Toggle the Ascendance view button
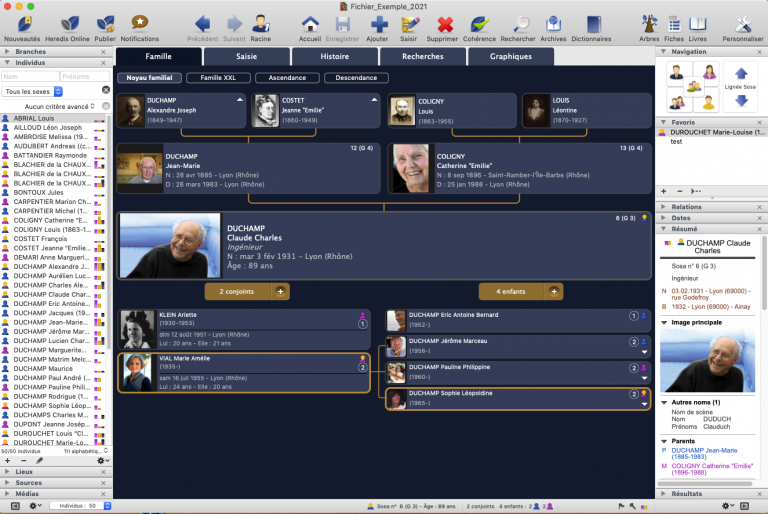Viewport: 768px width, 514px height. pyautogui.click(x=288, y=77)
